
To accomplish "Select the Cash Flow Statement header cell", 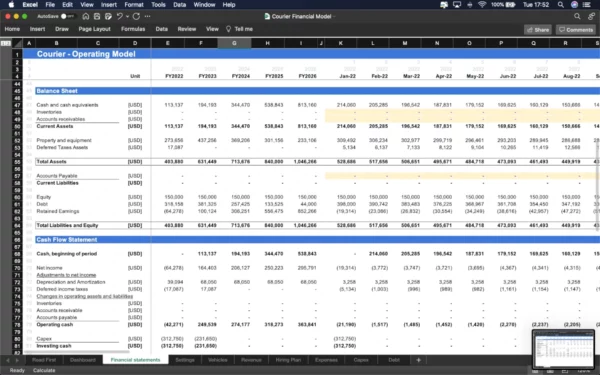I will pyautogui.click(x=67, y=240).
